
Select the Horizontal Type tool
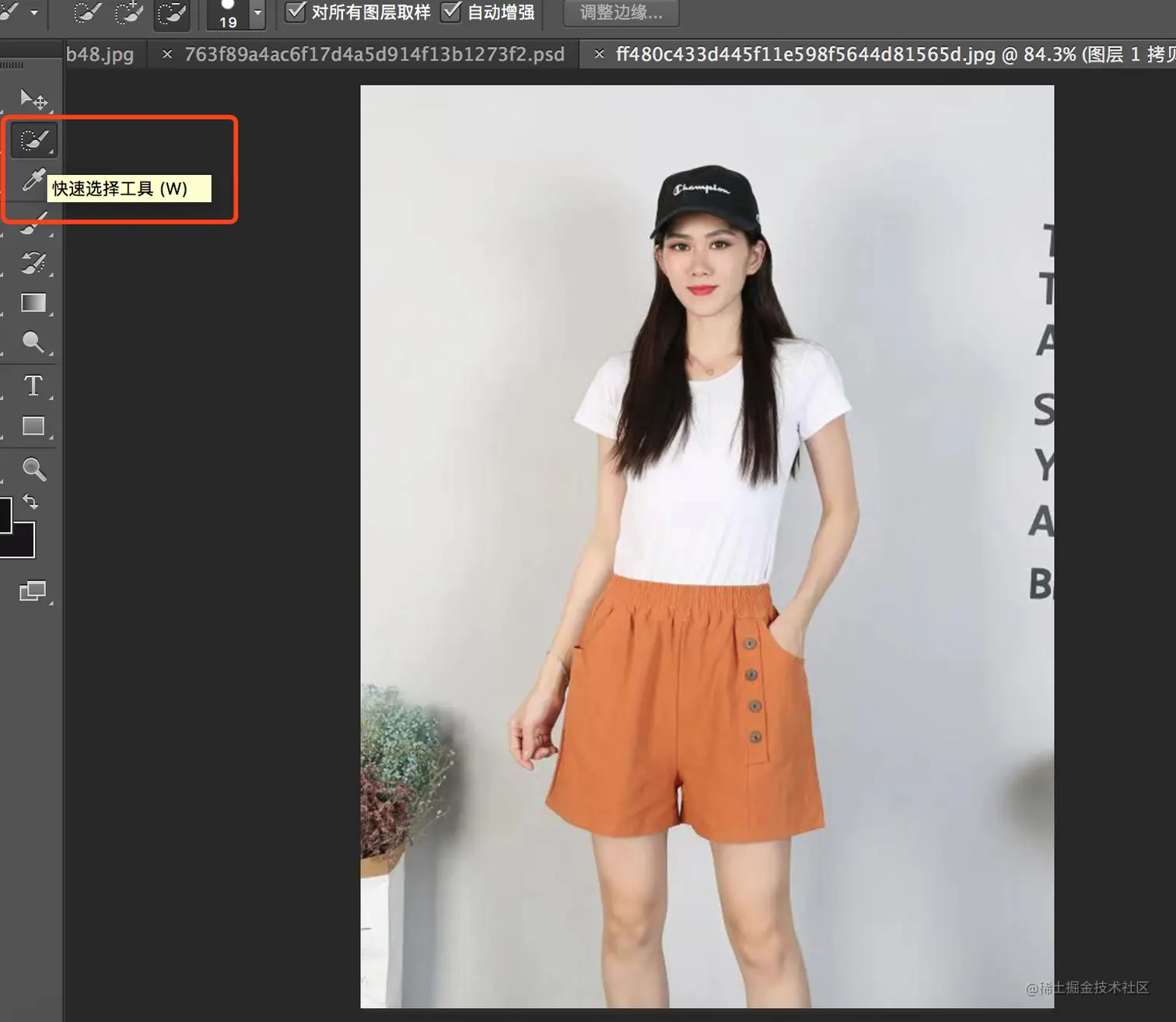click(x=33, y=386)
